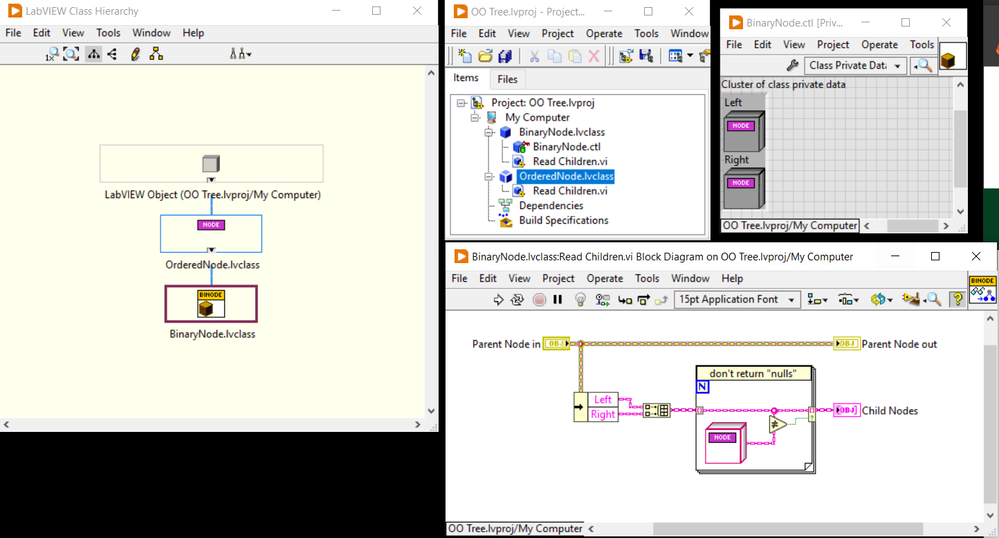This screenshot has width=999, height=538.
Task: Click the Clean Up Diagram broom icon
Action: pyautogui.click(x=911, y=300)
